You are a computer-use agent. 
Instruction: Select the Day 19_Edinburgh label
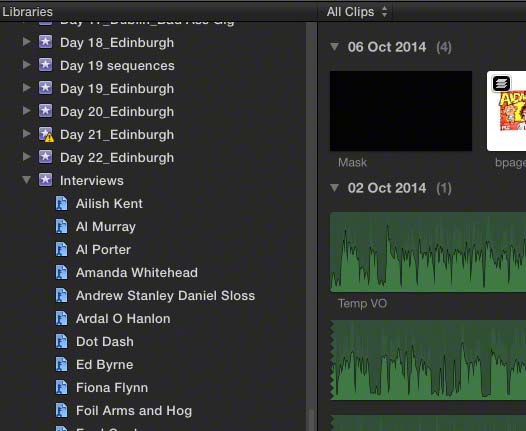pos(117,89)
